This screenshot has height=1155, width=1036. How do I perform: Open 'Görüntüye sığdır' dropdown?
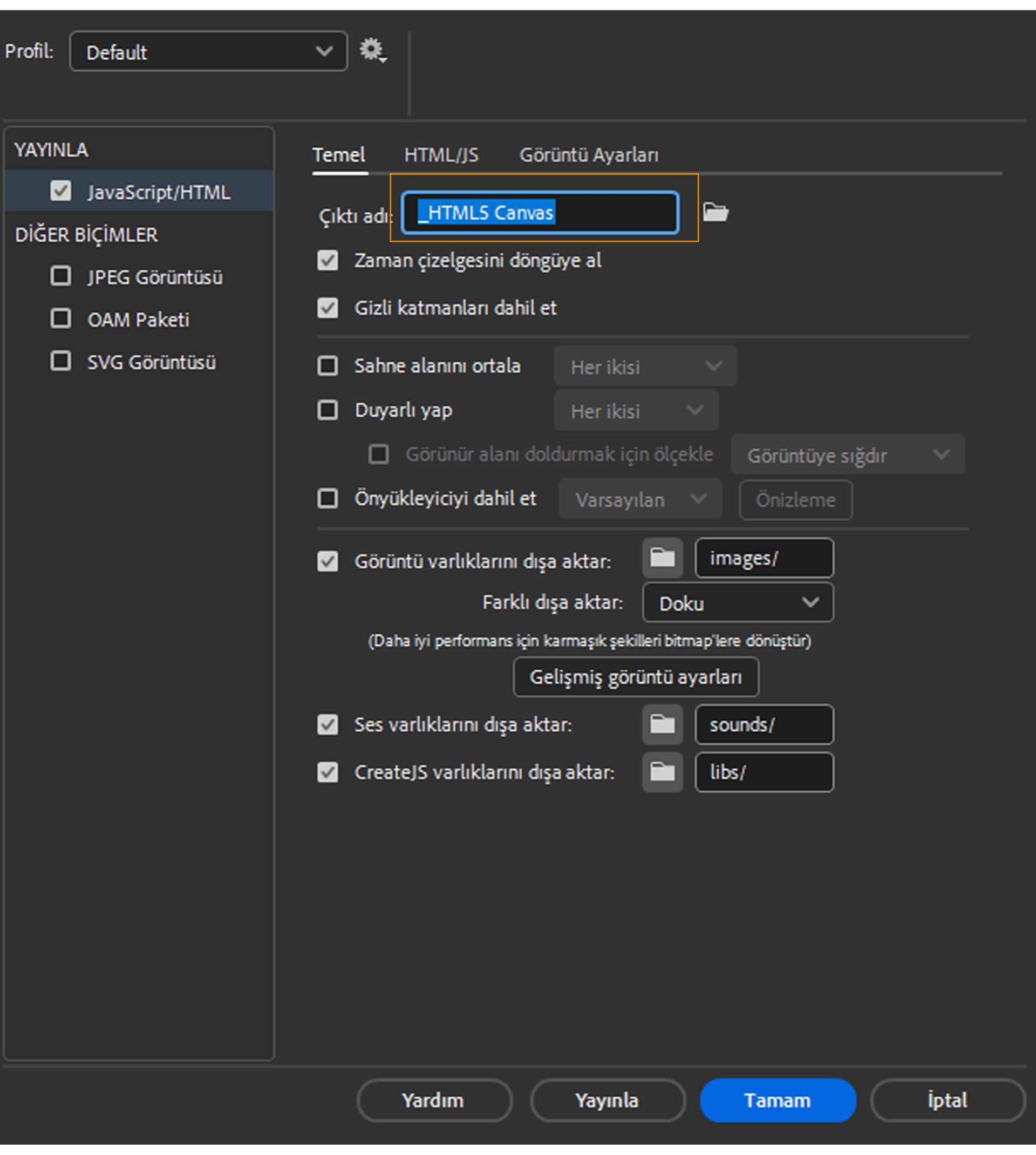pyautogui.click(x=848, y=454)
